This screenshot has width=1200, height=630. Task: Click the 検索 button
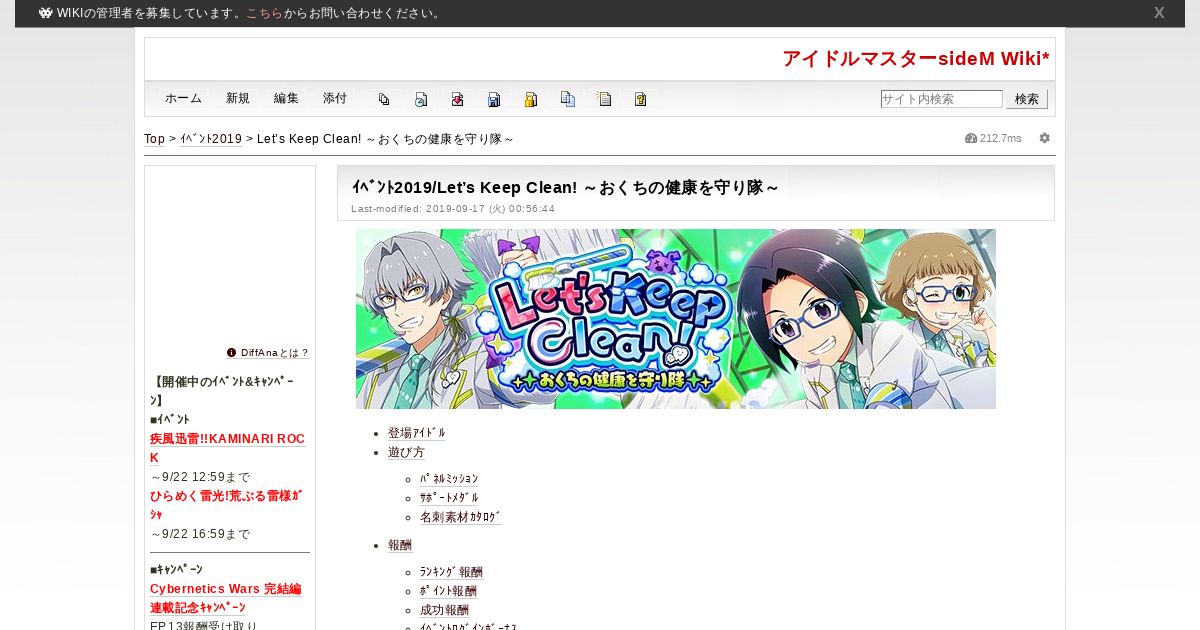click(x=1027, y=99)
